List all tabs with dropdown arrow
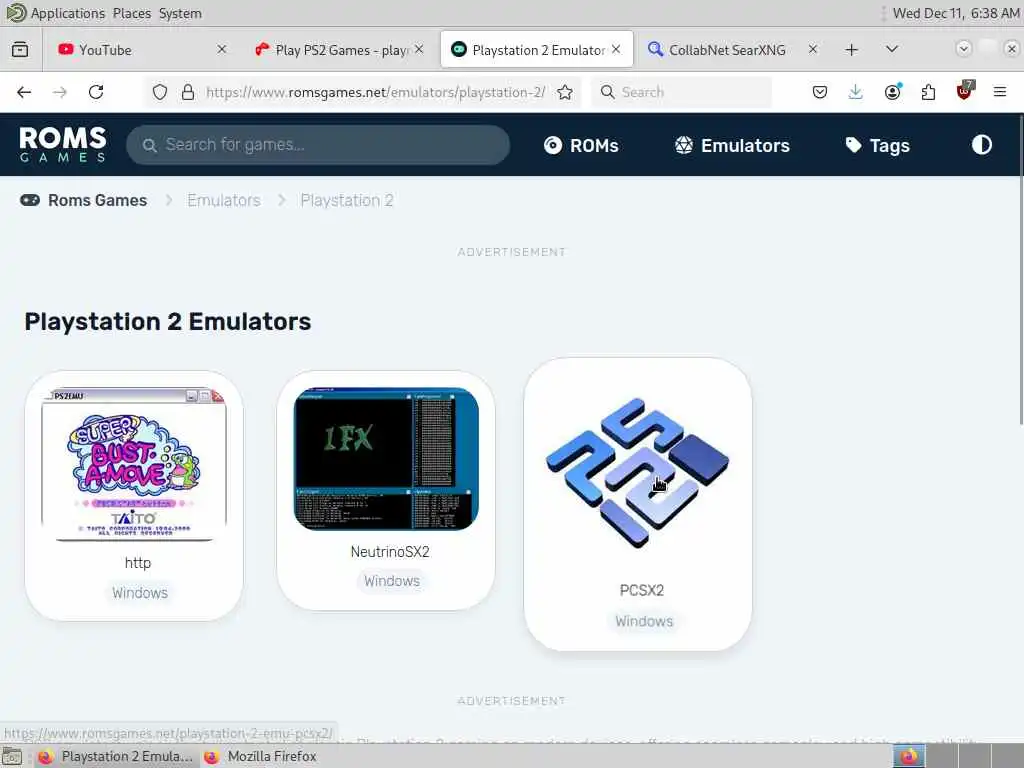Image resolution: width=1024 pixels, height=768 pixels. [x=891, y=49]
